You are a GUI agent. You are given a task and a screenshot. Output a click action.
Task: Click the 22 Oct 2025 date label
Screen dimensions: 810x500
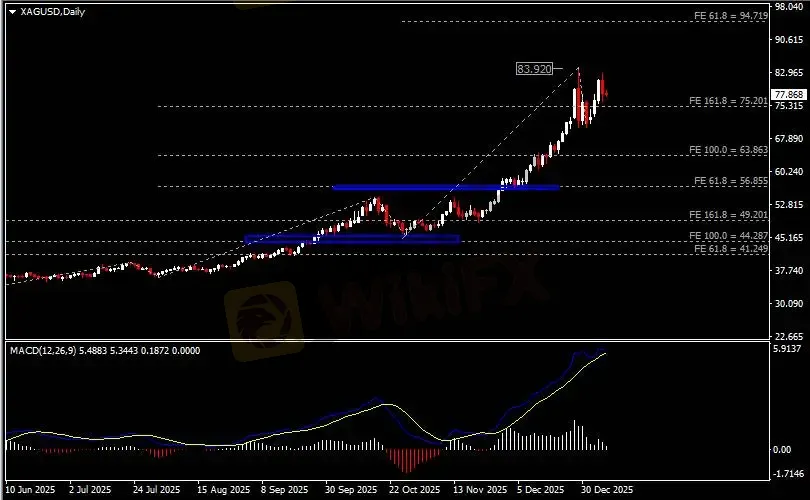pos(415,490)
